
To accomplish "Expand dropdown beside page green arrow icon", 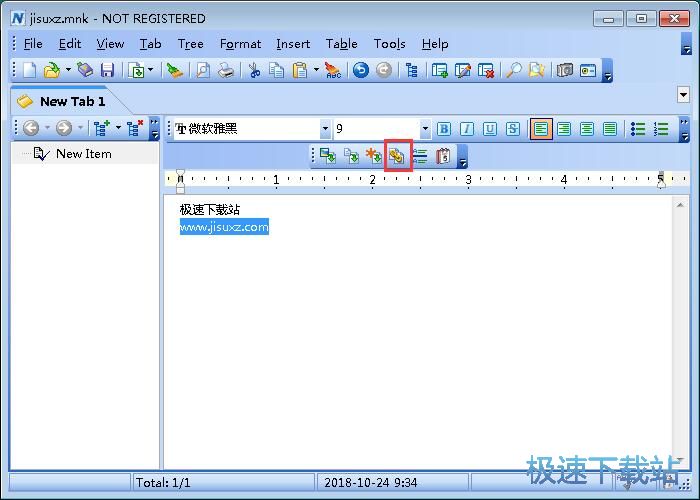I will (150, 70).
